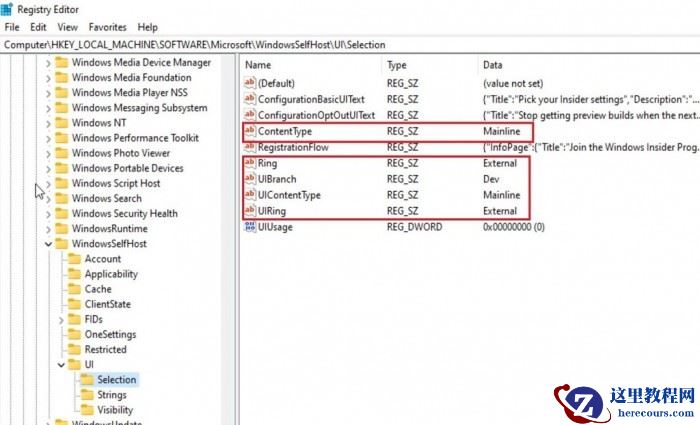Expand the FIDs subkey
700x425 pixels.
pyautogui.click(x=61, y=320)
